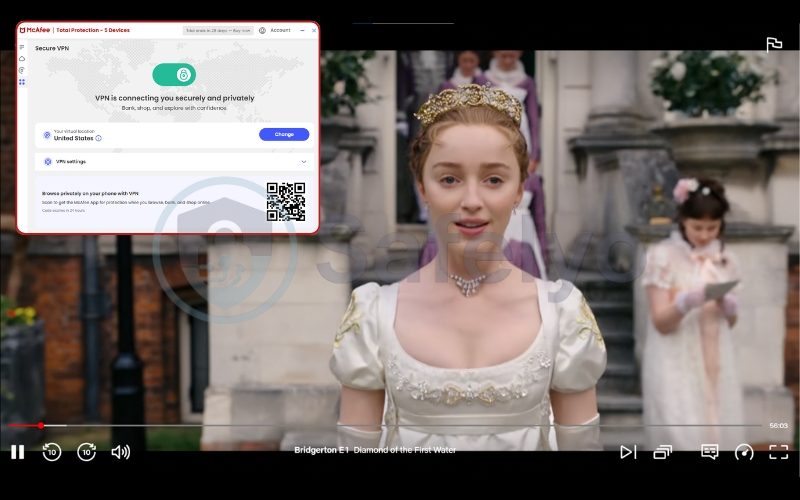Open audio and subtitles options

coord(710,452)
